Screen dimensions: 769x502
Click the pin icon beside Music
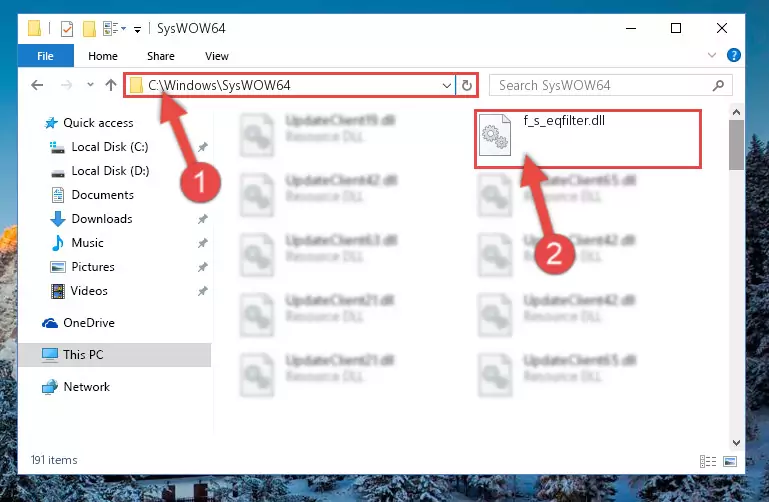(x=203, y=243)
